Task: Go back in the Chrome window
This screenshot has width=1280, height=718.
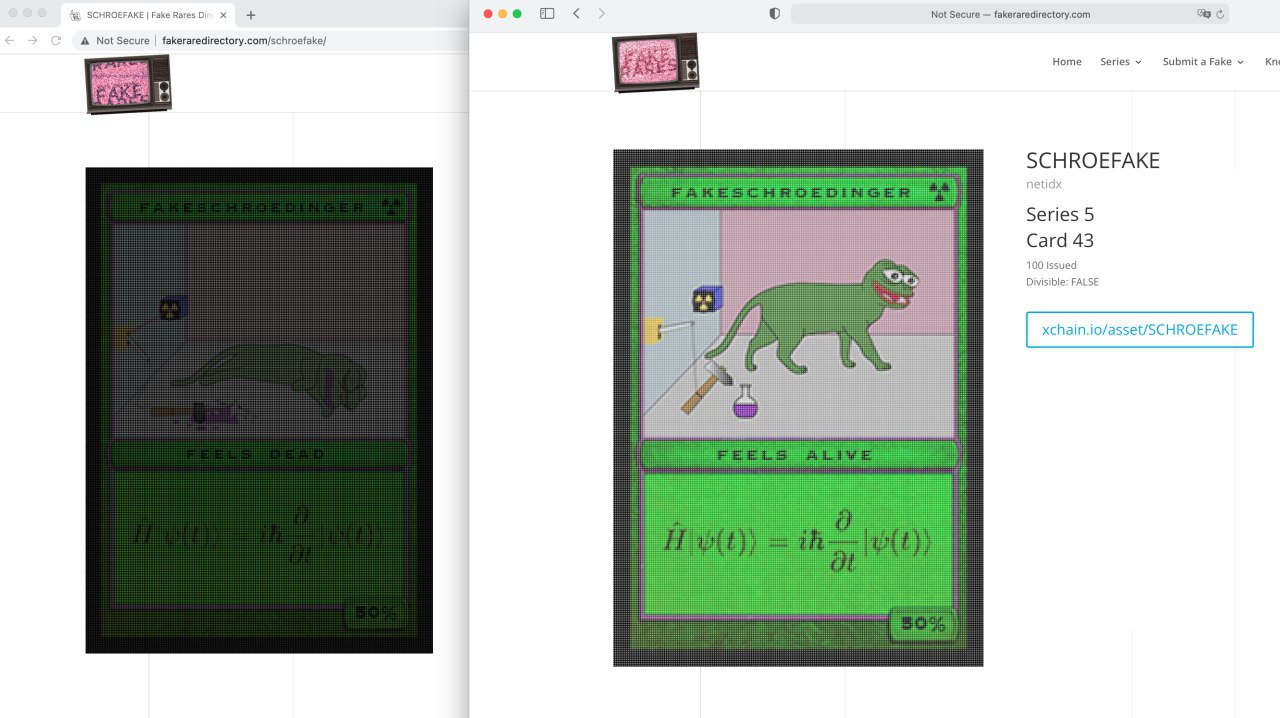Action: click(11, 41)
